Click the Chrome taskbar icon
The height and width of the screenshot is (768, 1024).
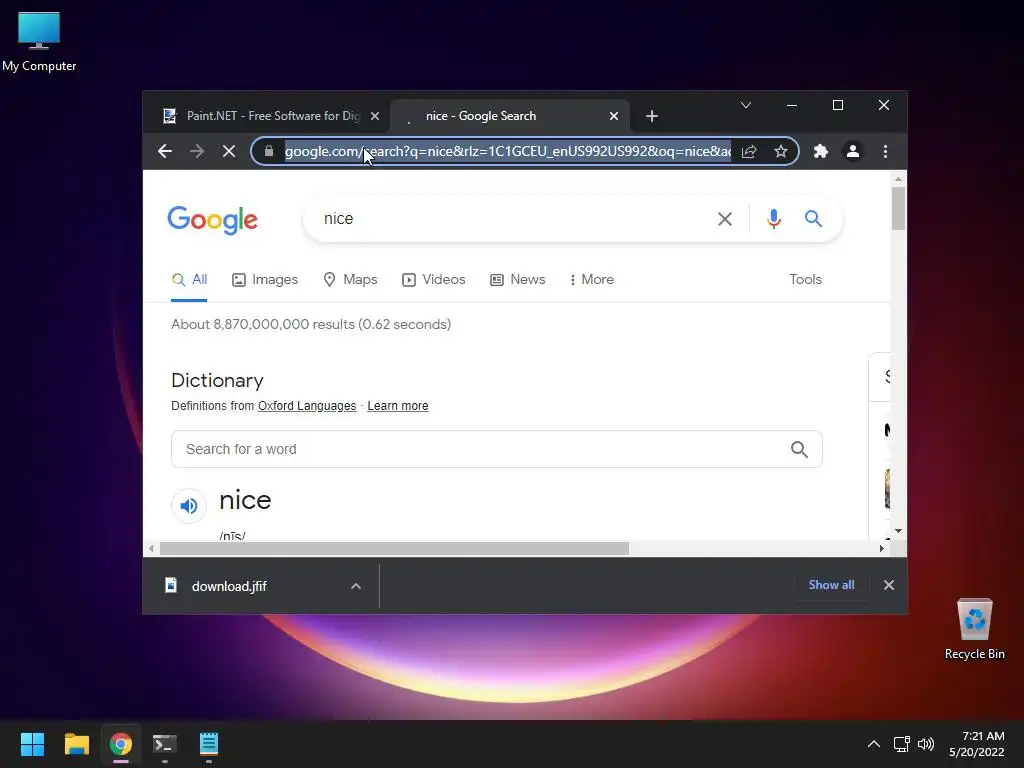click(121, 744)
